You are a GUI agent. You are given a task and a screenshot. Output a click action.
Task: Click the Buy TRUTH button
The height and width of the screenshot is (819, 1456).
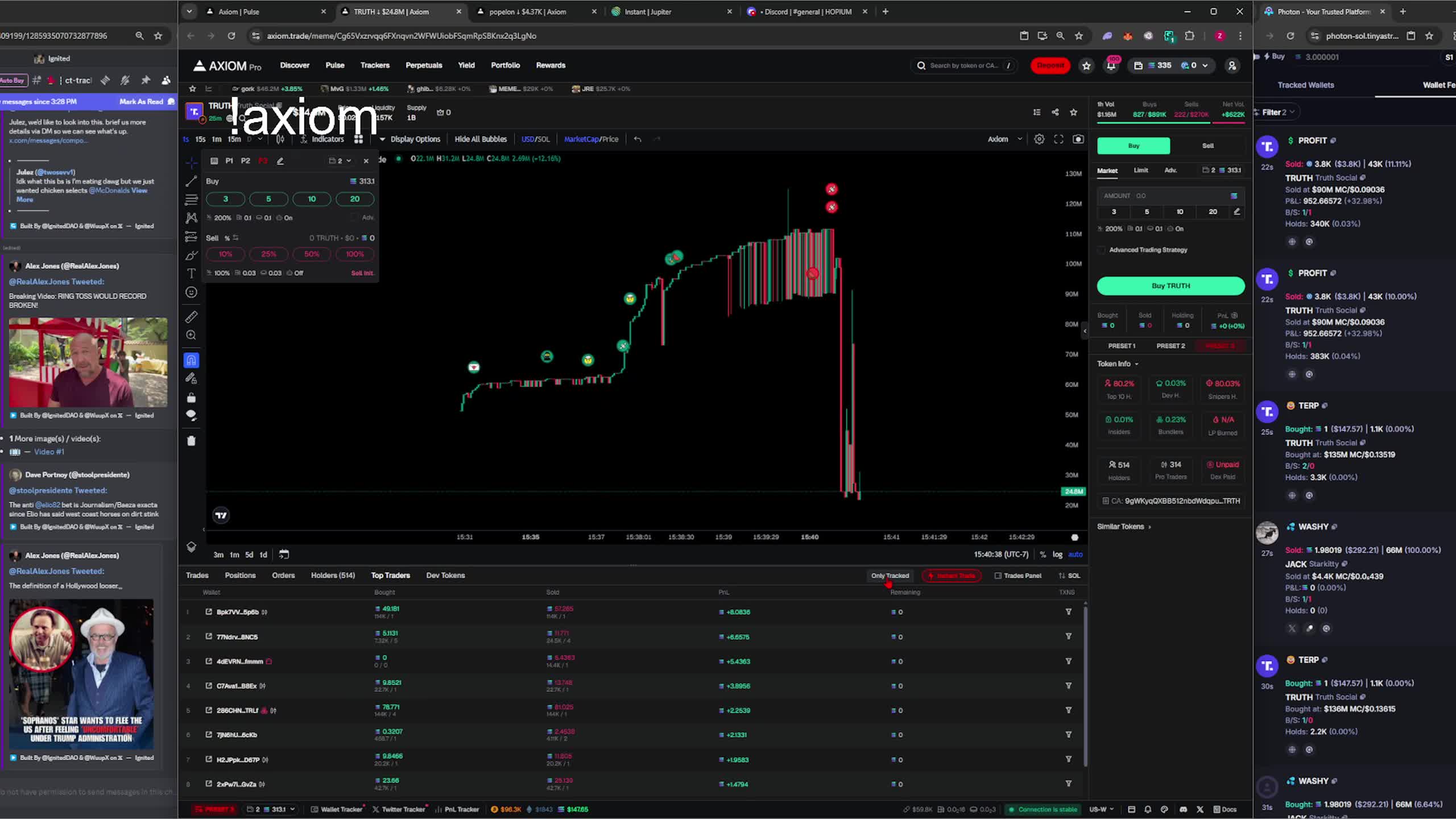1170,286
